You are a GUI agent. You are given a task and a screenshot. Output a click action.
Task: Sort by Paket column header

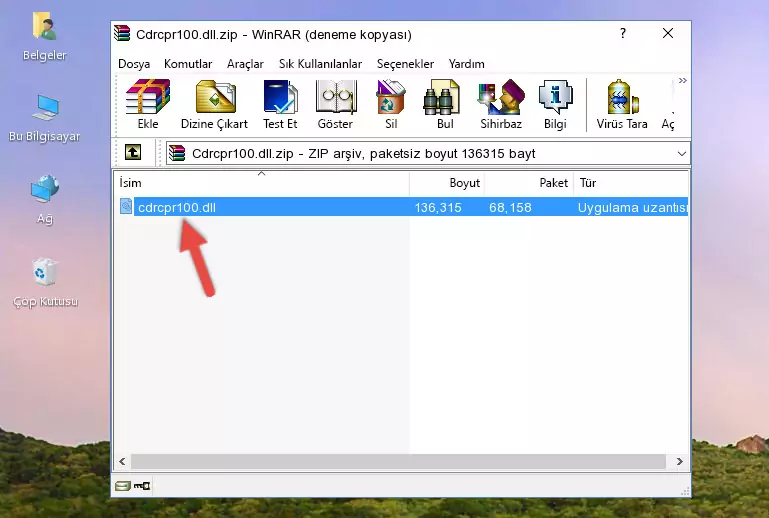[529, 183]
